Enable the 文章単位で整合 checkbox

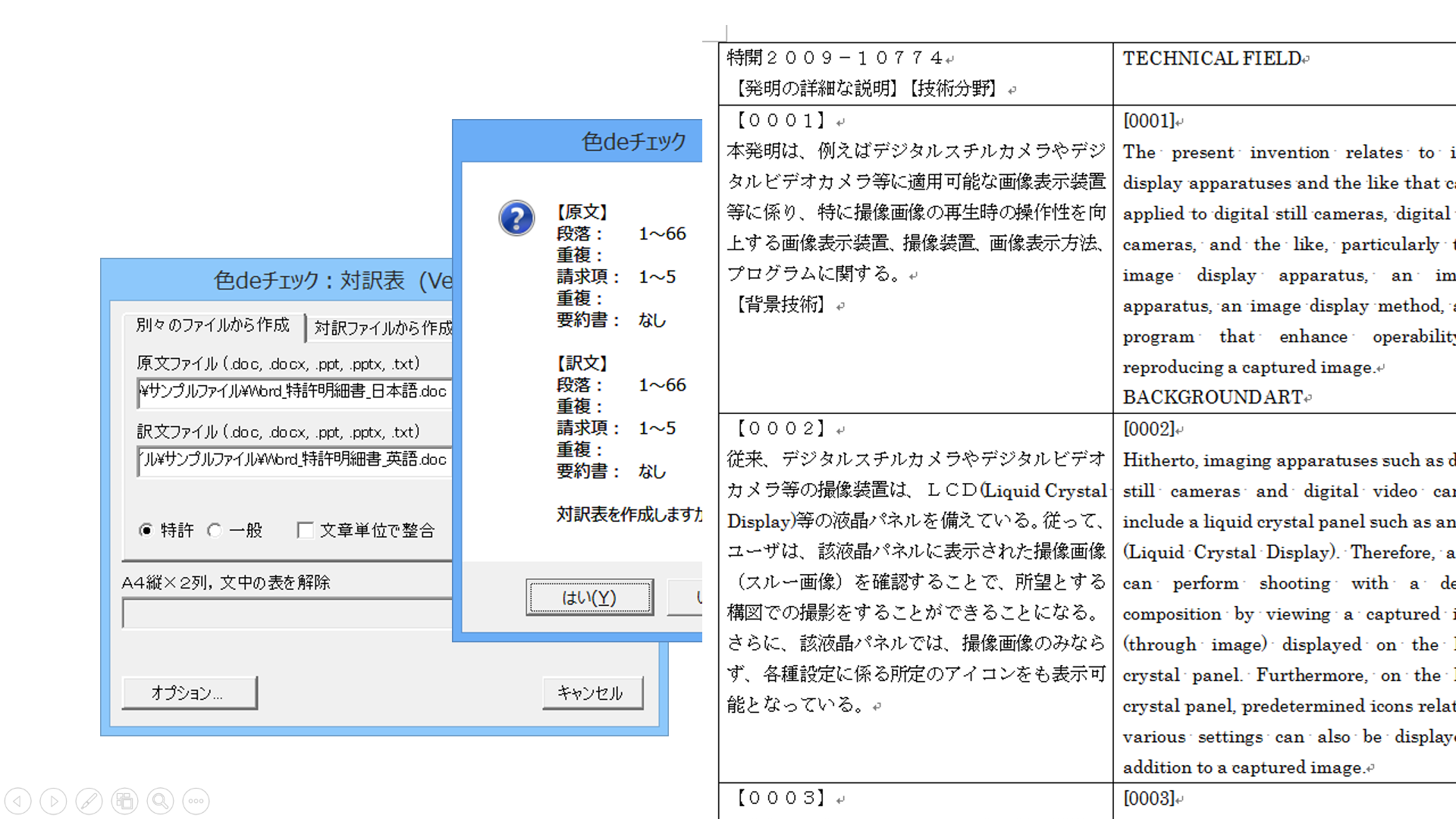(306, 530)
